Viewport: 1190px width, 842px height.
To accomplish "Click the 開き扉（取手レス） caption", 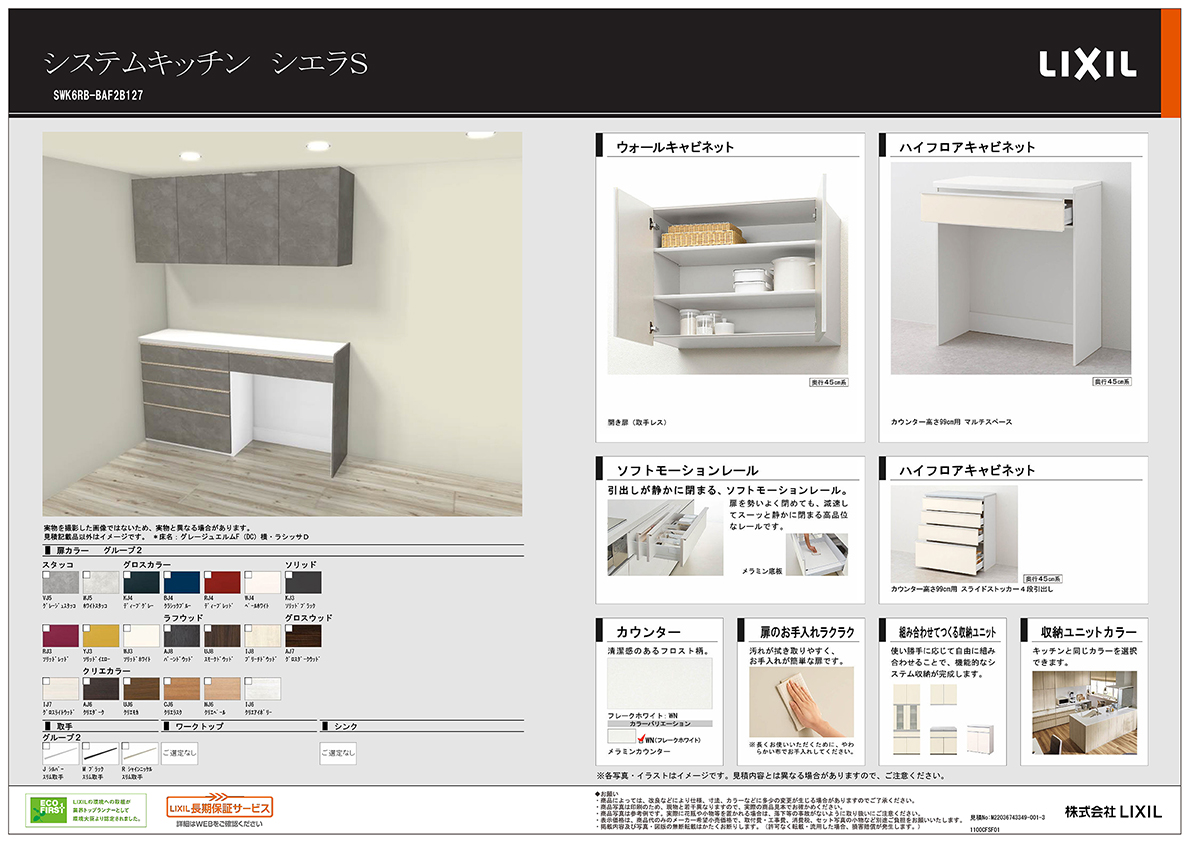I will pyautogui.click(x=638, y=422).
